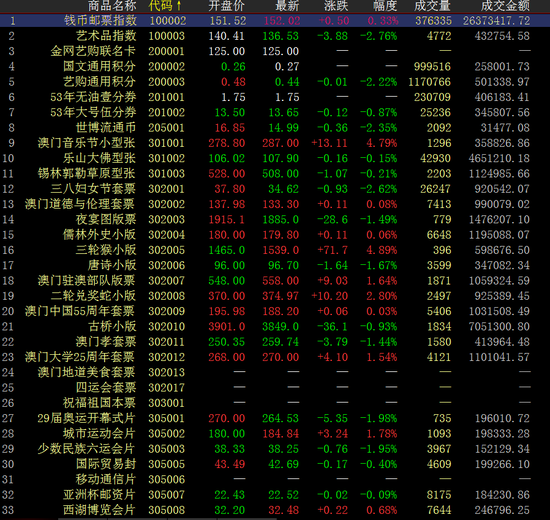Click volume value 42930
The image size is (550, 520).
click(435, 159)
